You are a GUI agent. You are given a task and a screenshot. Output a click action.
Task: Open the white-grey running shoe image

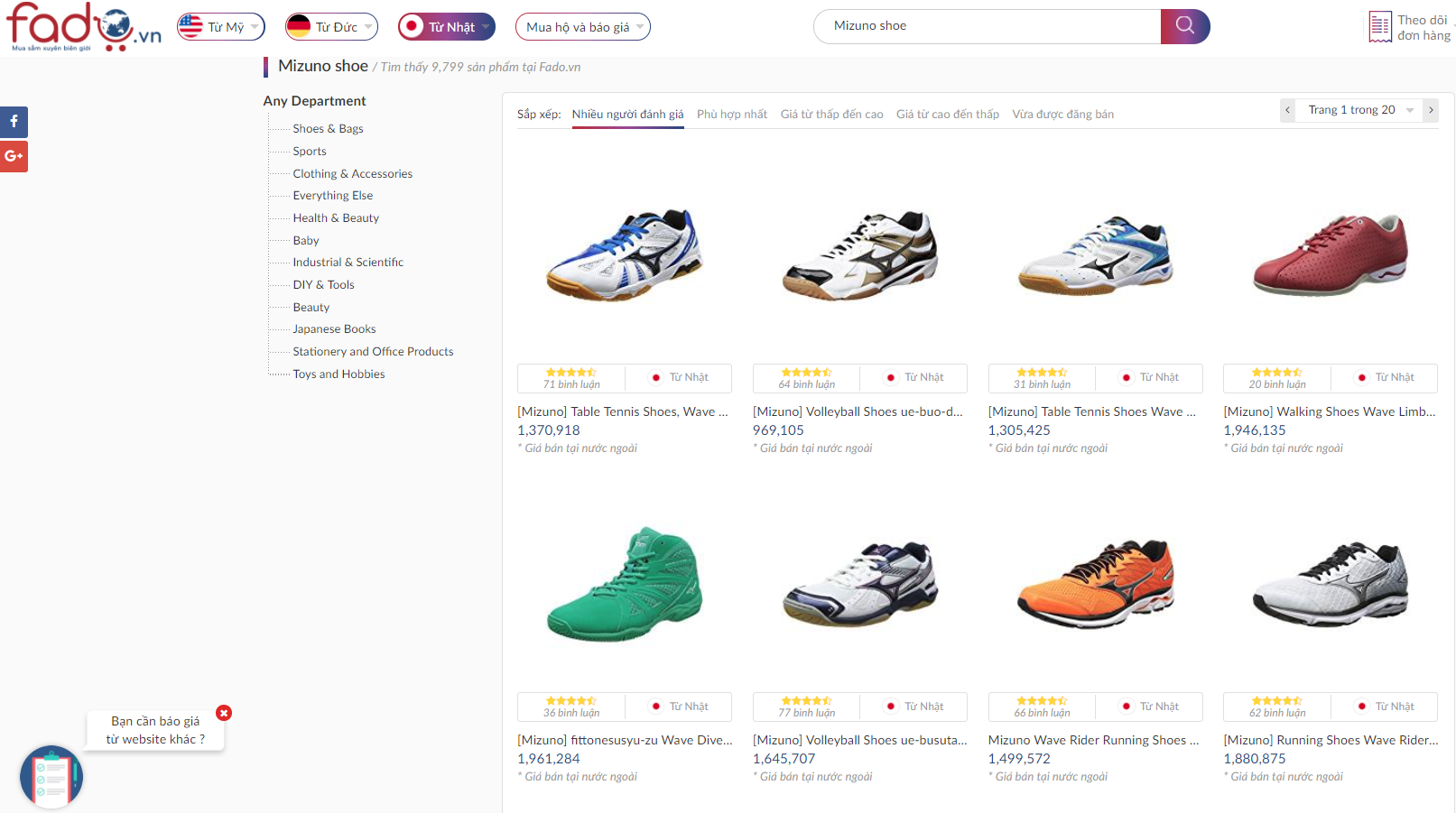click(x=1331, y=584)
